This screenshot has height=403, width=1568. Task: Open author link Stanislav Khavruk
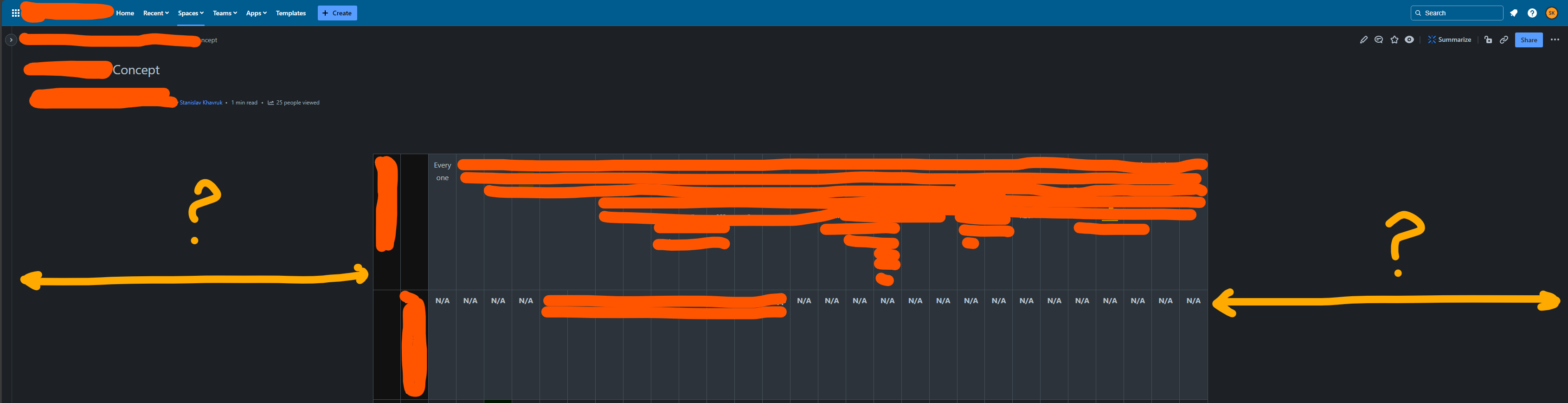tap(201, 102)
